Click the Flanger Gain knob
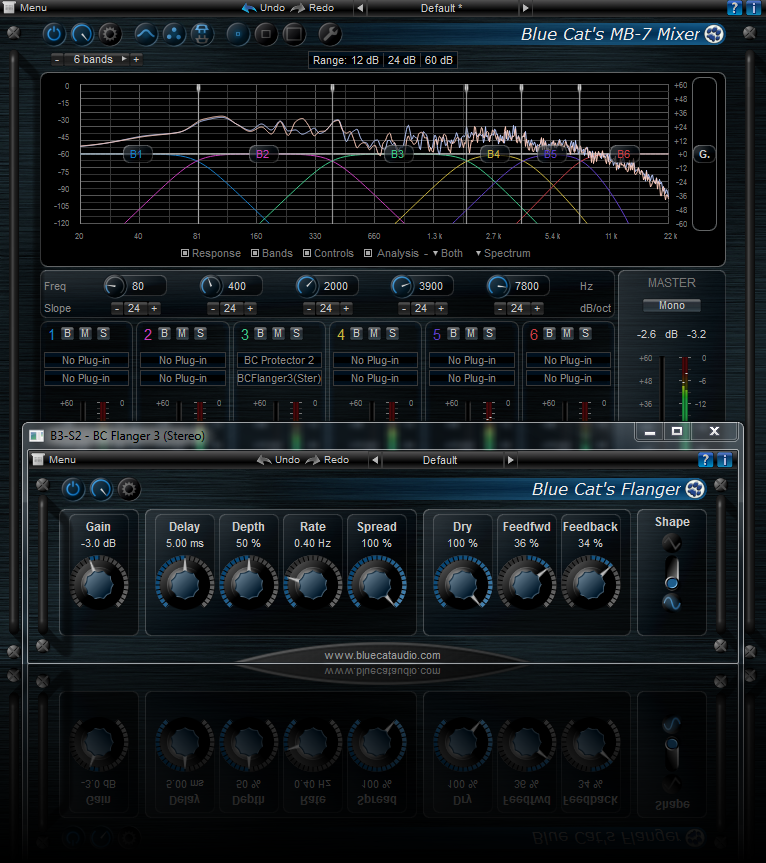The width and height of the screenshot is (766, 863). 99,583
